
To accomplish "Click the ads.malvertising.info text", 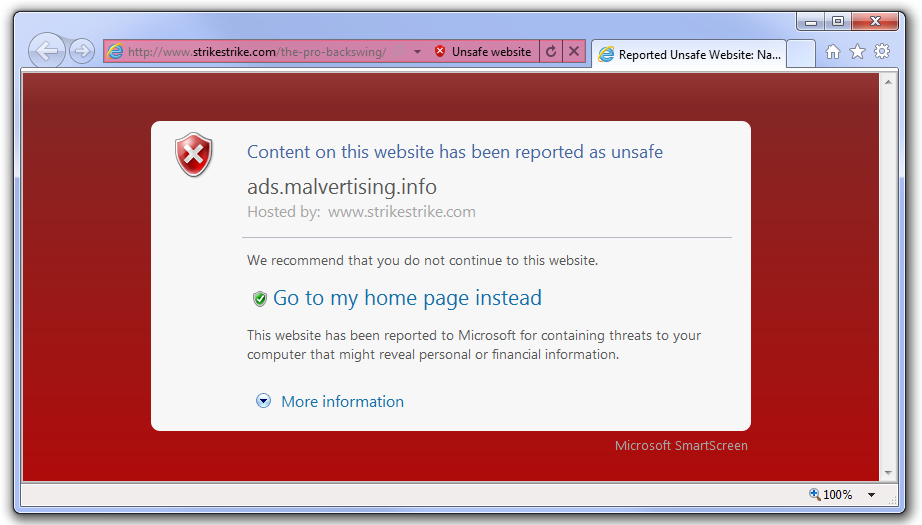I will click(x=342, y=187).
